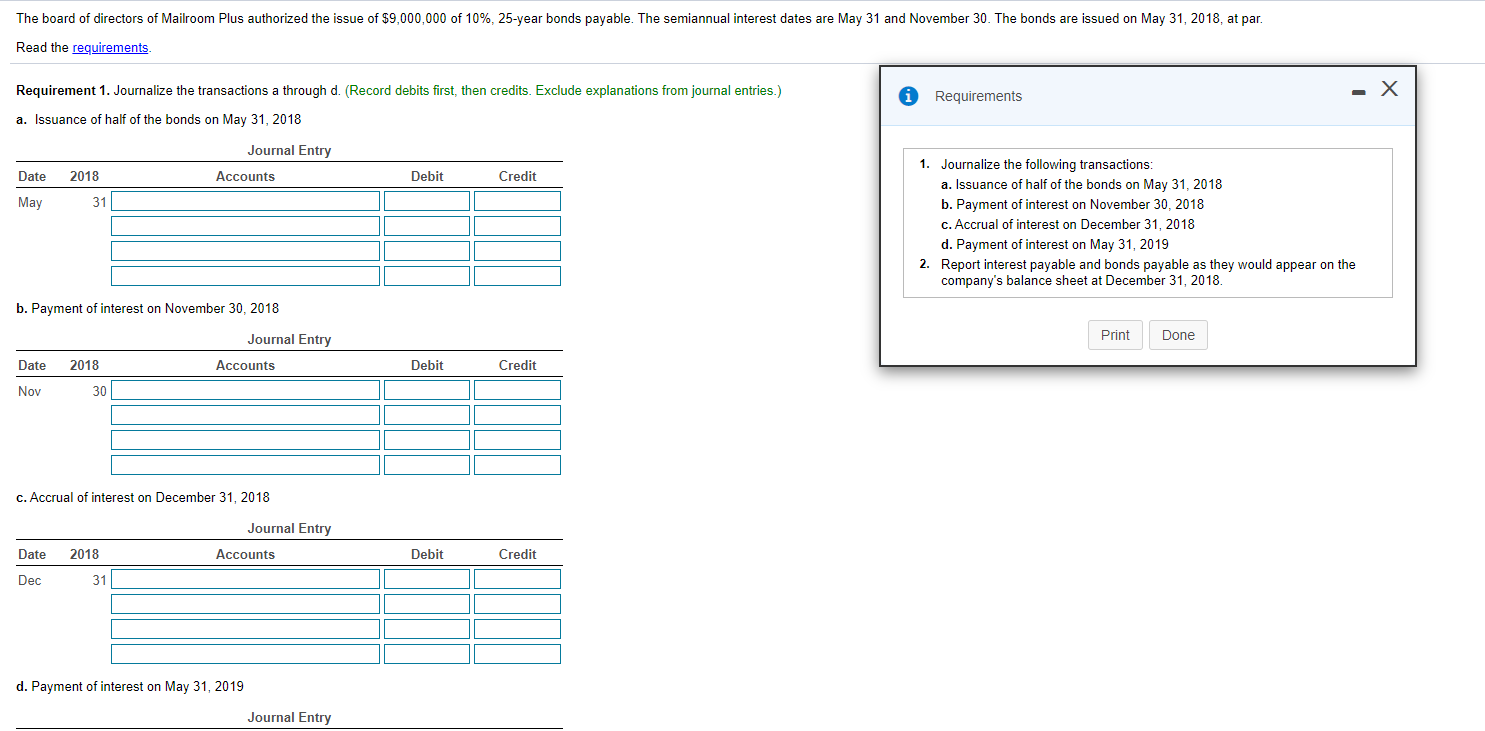Click the 'b. Payment of interest on November 30, 2018' worksheet heading

[148, 308]
